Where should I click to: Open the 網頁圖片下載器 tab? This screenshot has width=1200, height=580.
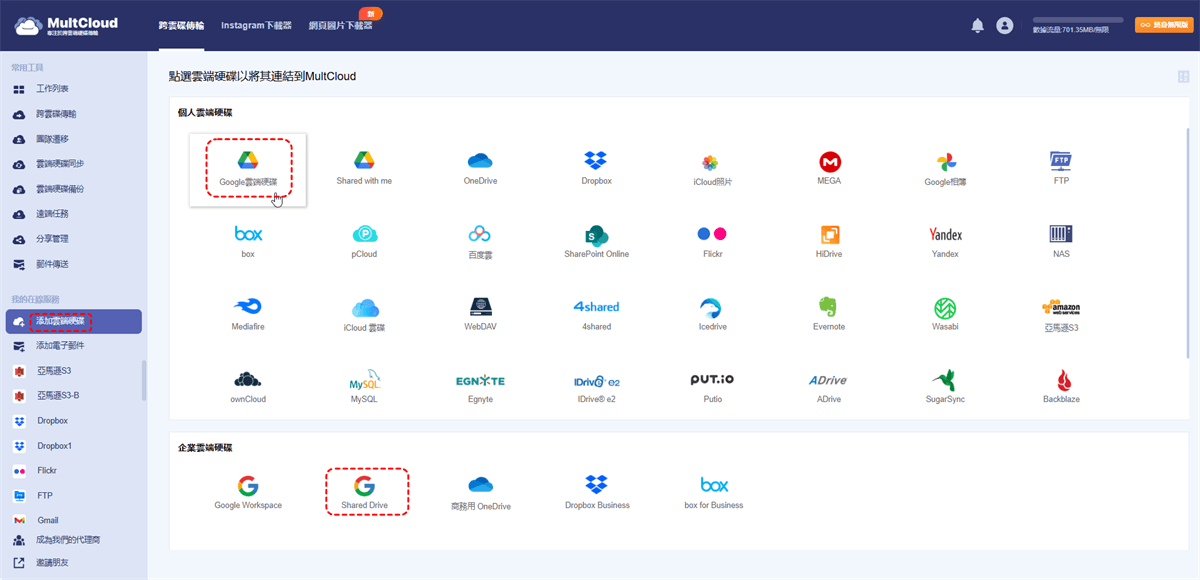(340, 26)
